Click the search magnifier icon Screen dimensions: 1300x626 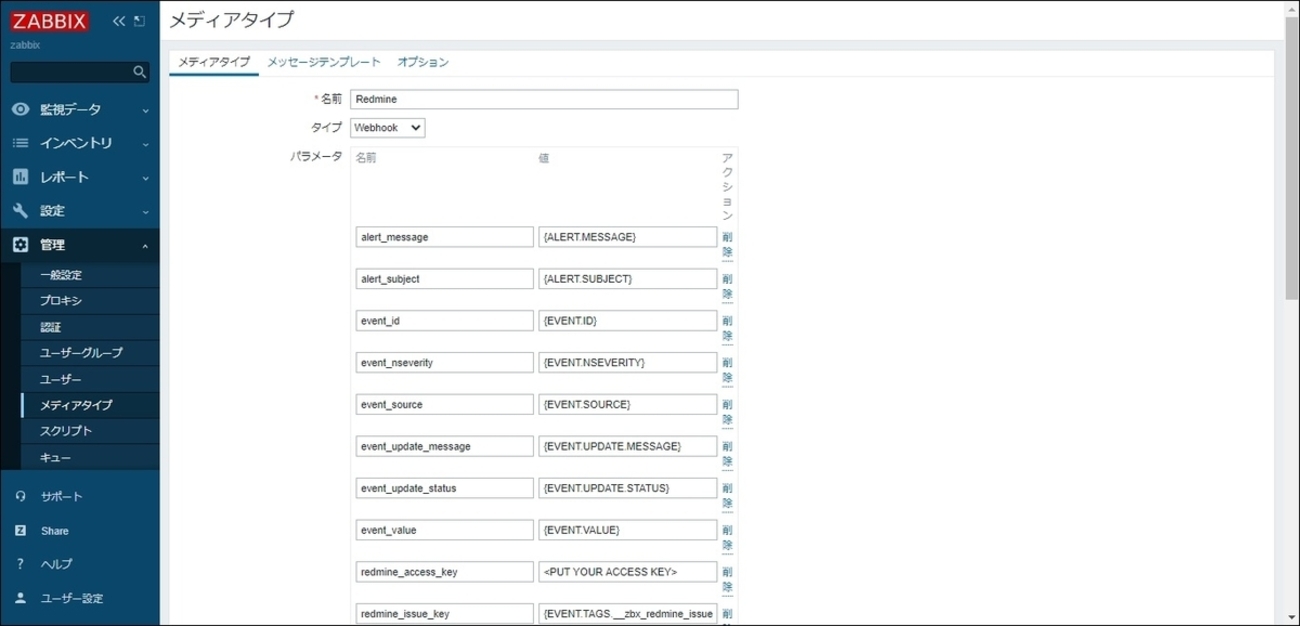139,72
